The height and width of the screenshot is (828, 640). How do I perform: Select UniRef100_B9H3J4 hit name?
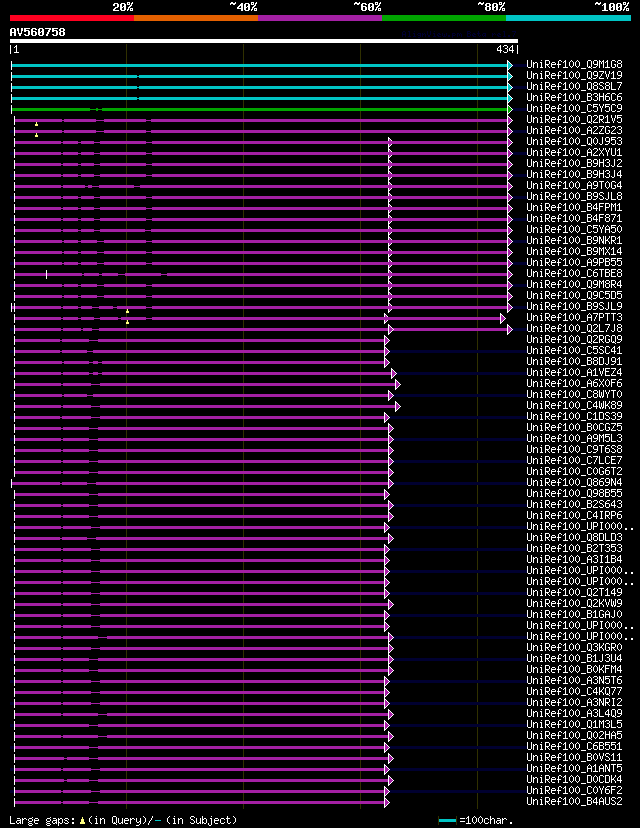coord(574,175)
